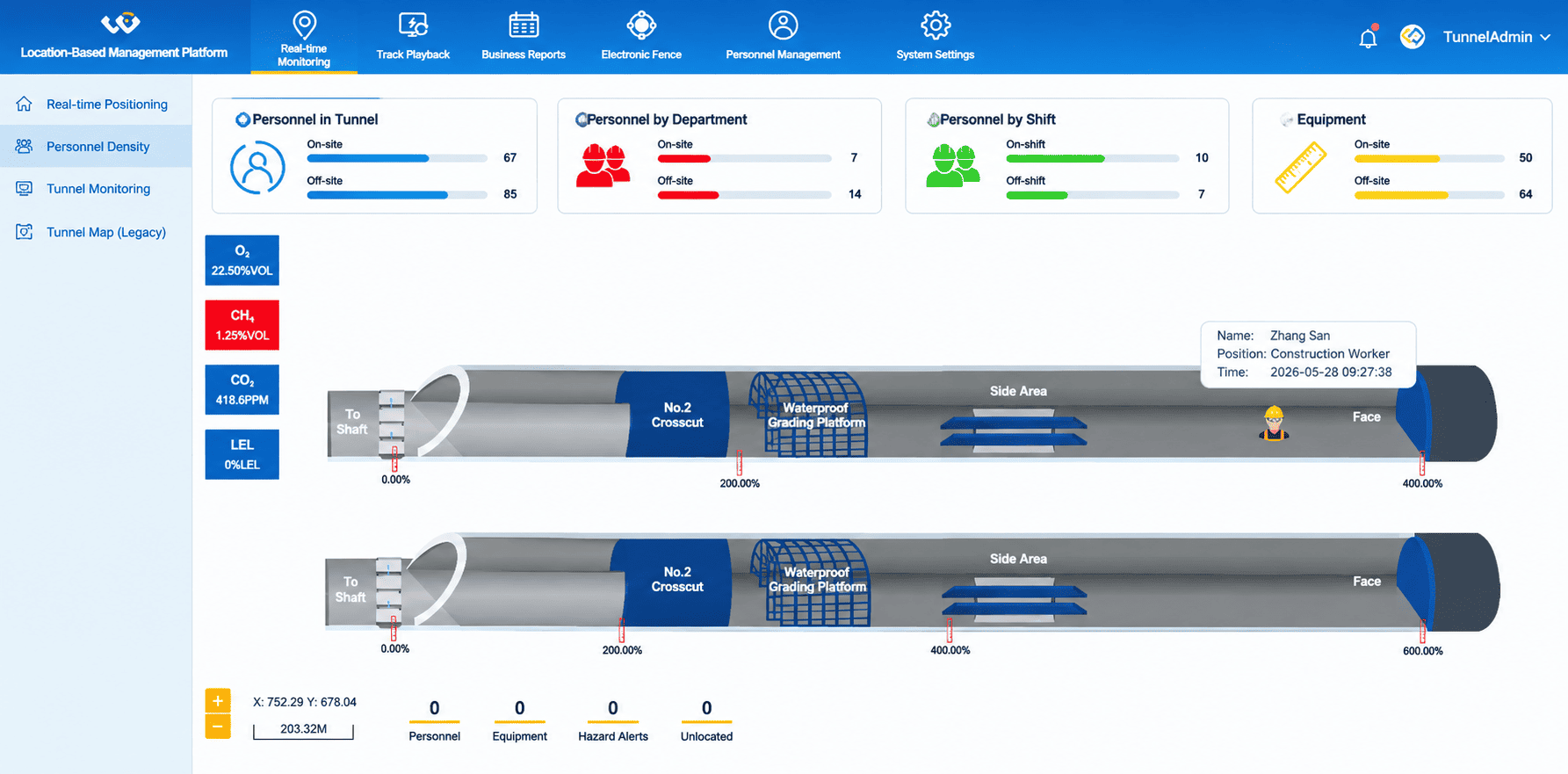Open the Real-time Monitoring tab

[x=304, y=37]
